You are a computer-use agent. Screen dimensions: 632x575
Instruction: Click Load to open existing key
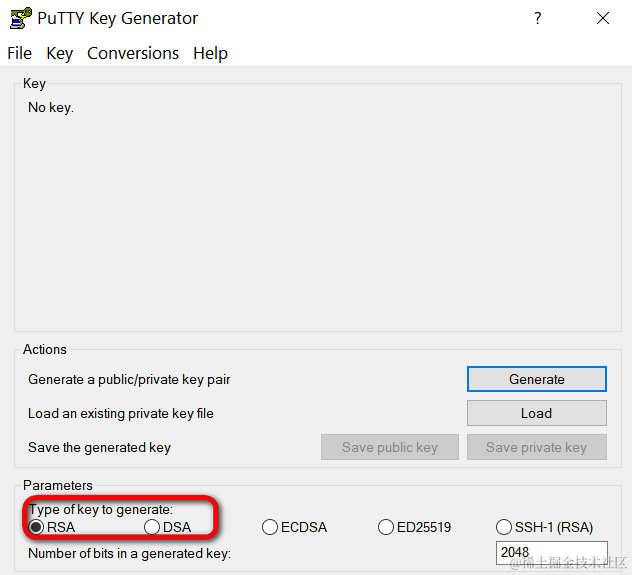tap(536, 413)
